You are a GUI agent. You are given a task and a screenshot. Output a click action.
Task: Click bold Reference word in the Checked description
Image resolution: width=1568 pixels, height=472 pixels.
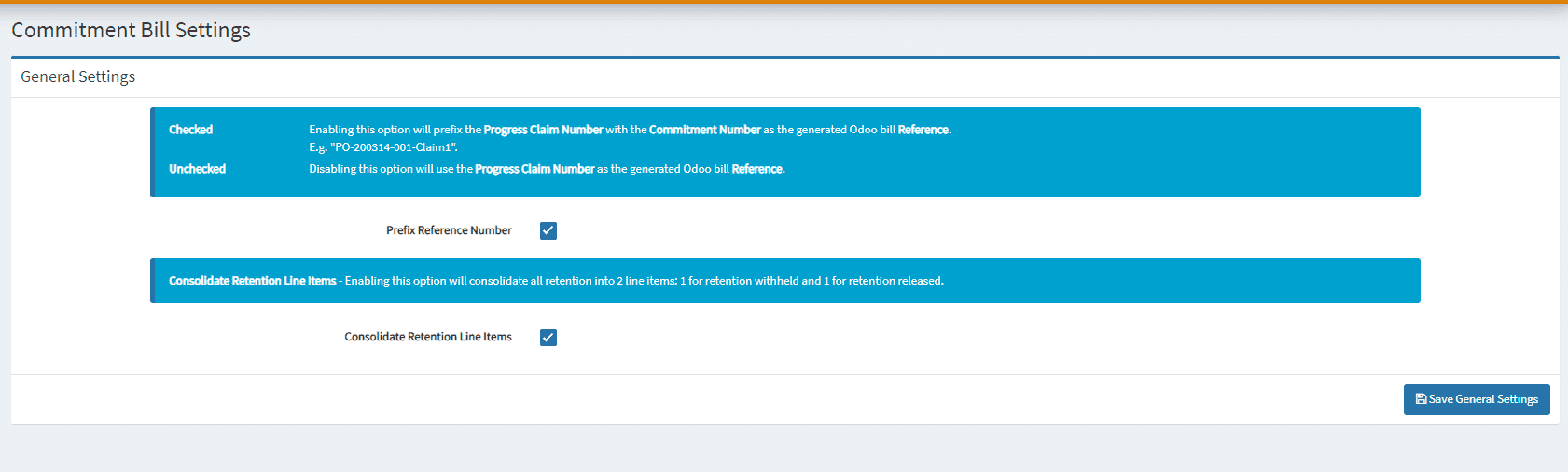click(x=923, y=130)
